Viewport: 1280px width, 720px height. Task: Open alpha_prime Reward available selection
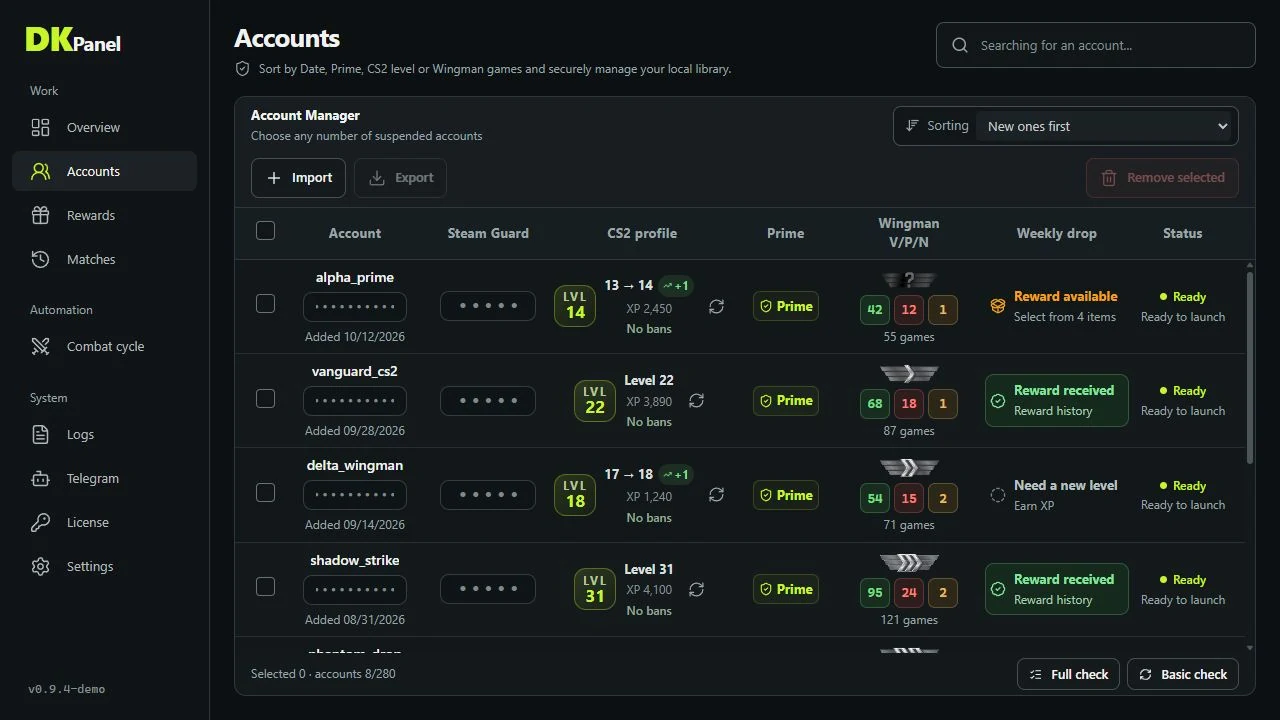(x=1056, y=306)
